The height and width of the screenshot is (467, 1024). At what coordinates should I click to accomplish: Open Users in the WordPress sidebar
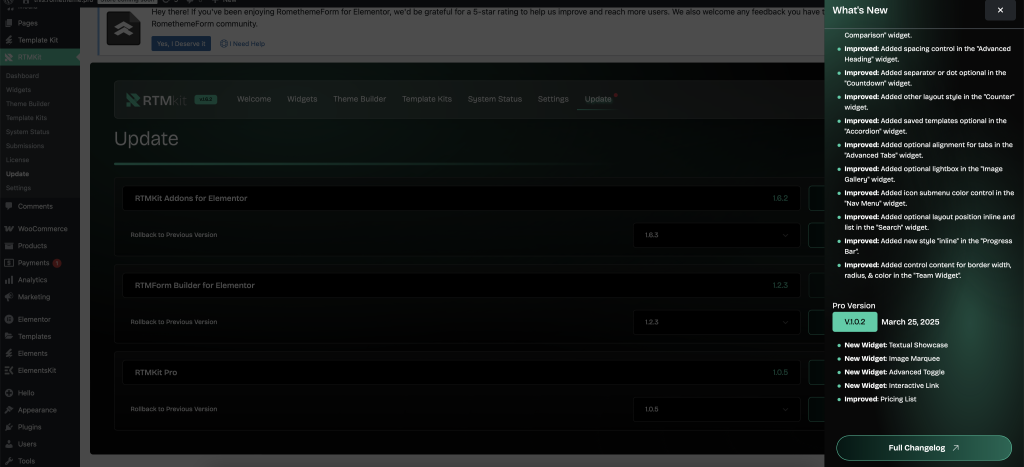click(27, 444)
